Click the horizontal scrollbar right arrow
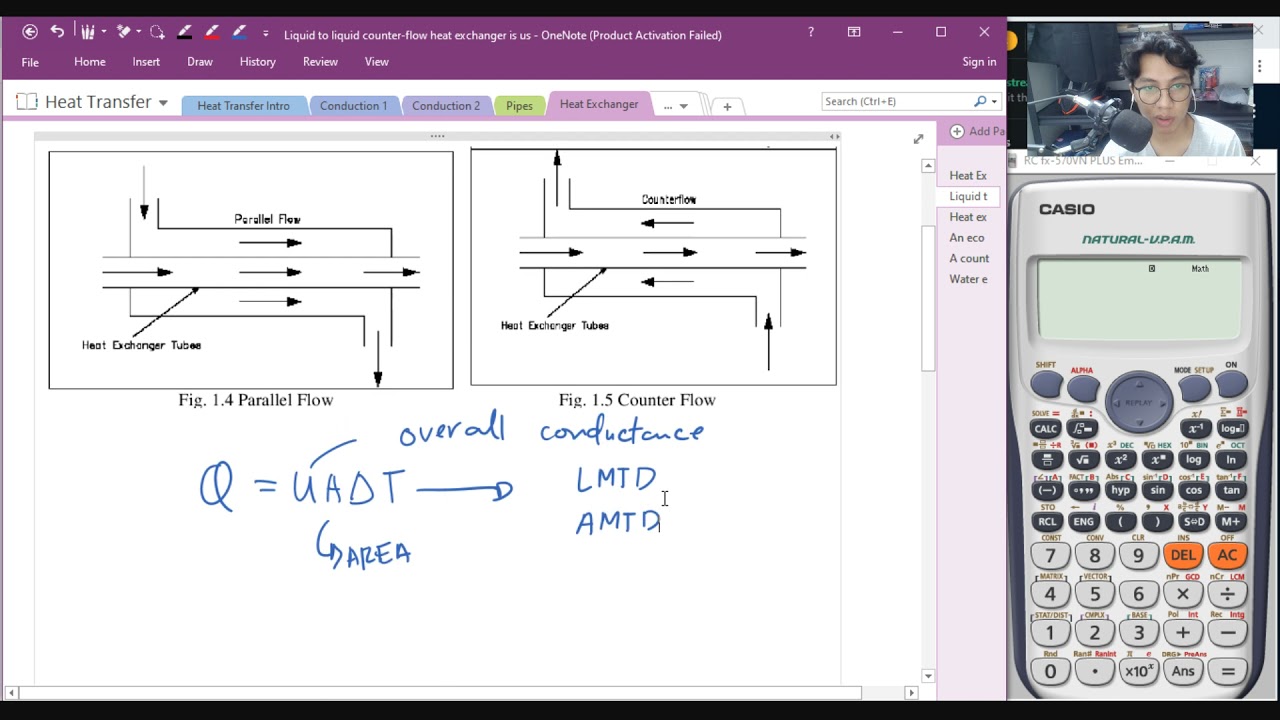Screen dimensions: 1280x720 click(910, 692)
